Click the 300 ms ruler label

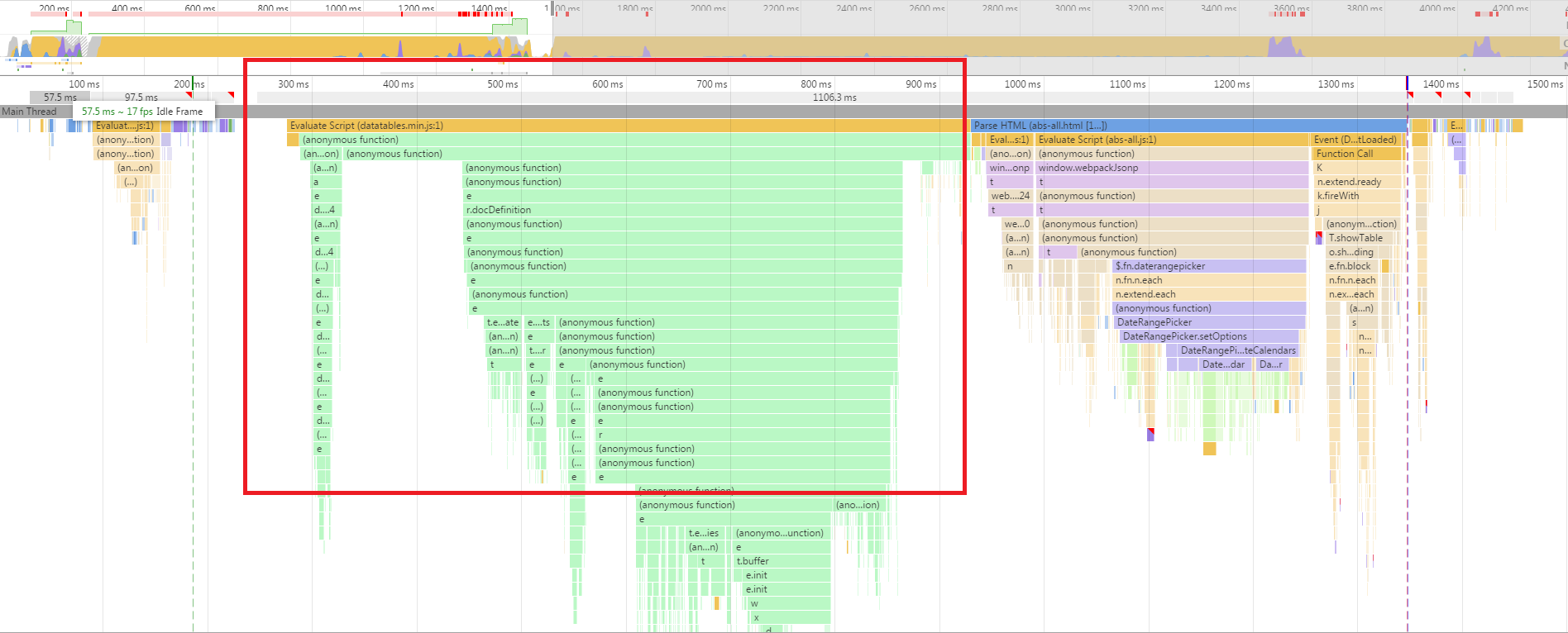294,84
